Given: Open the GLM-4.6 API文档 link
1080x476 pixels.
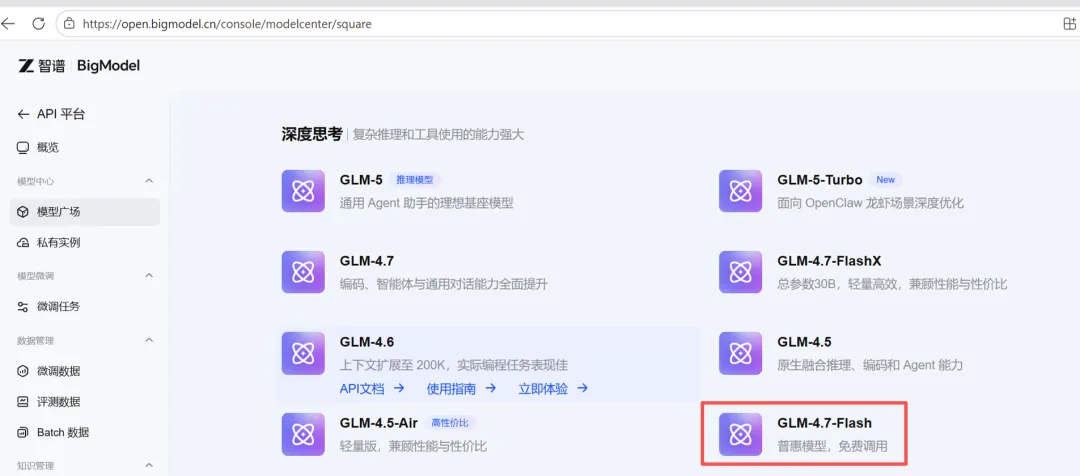Looking at the screenshot, I should [372, 389].
